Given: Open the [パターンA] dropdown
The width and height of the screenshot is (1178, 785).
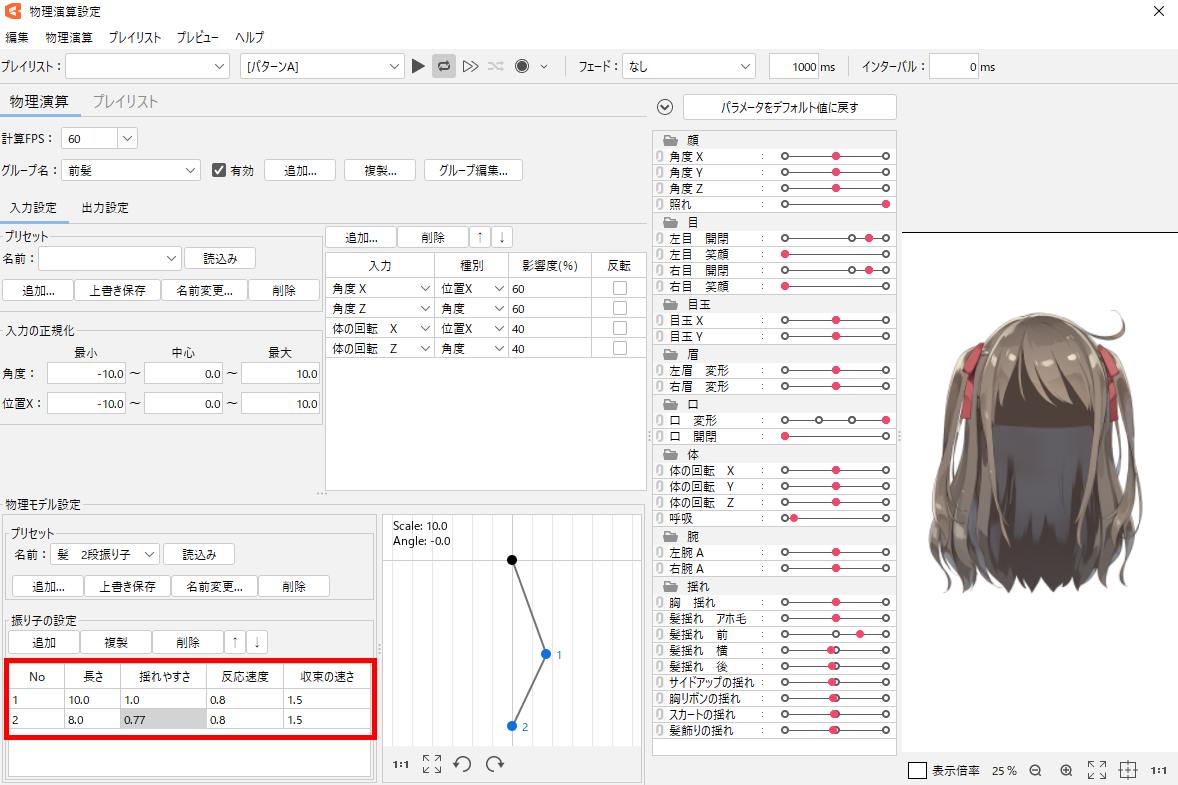Looking at the screenshot, I should (322, 66).
